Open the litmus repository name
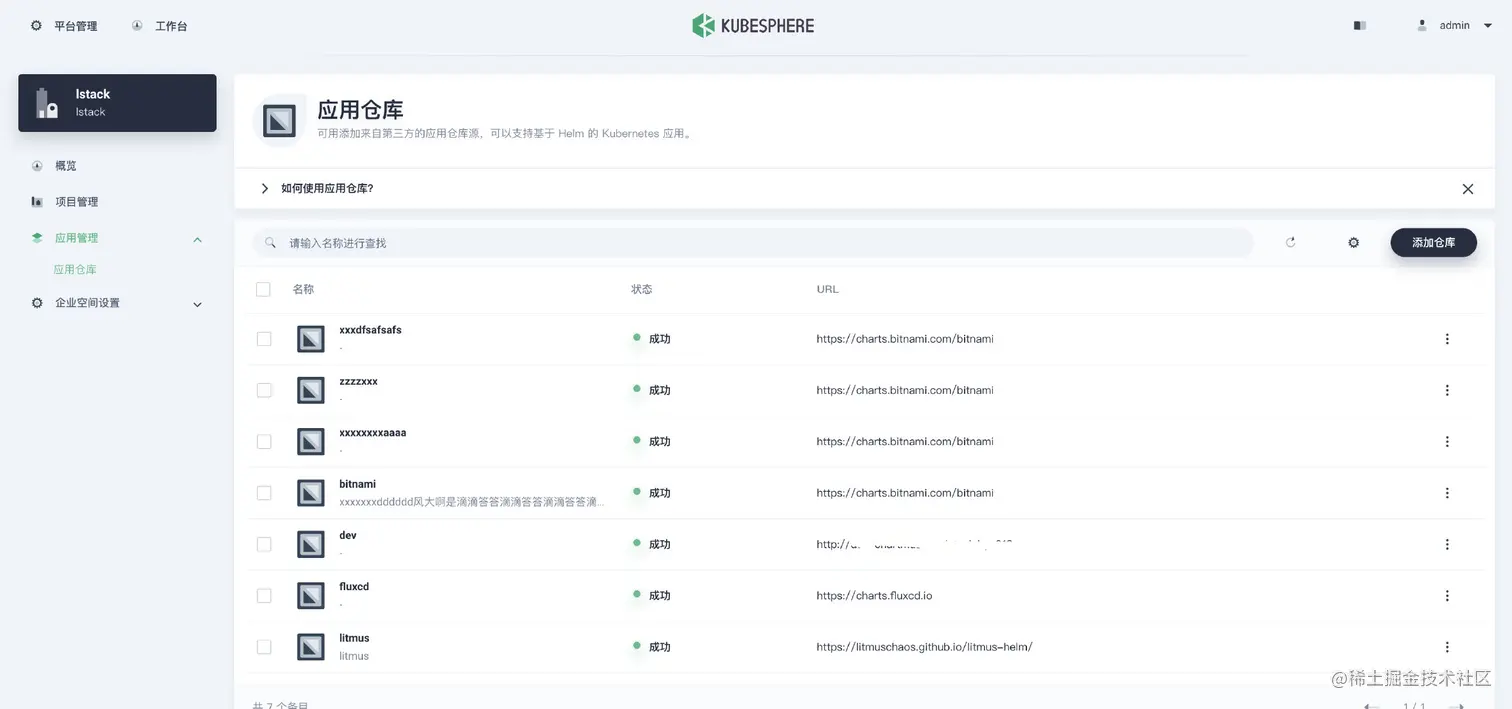This screenshot has height=709, width=1512. (x=354, y=638)
